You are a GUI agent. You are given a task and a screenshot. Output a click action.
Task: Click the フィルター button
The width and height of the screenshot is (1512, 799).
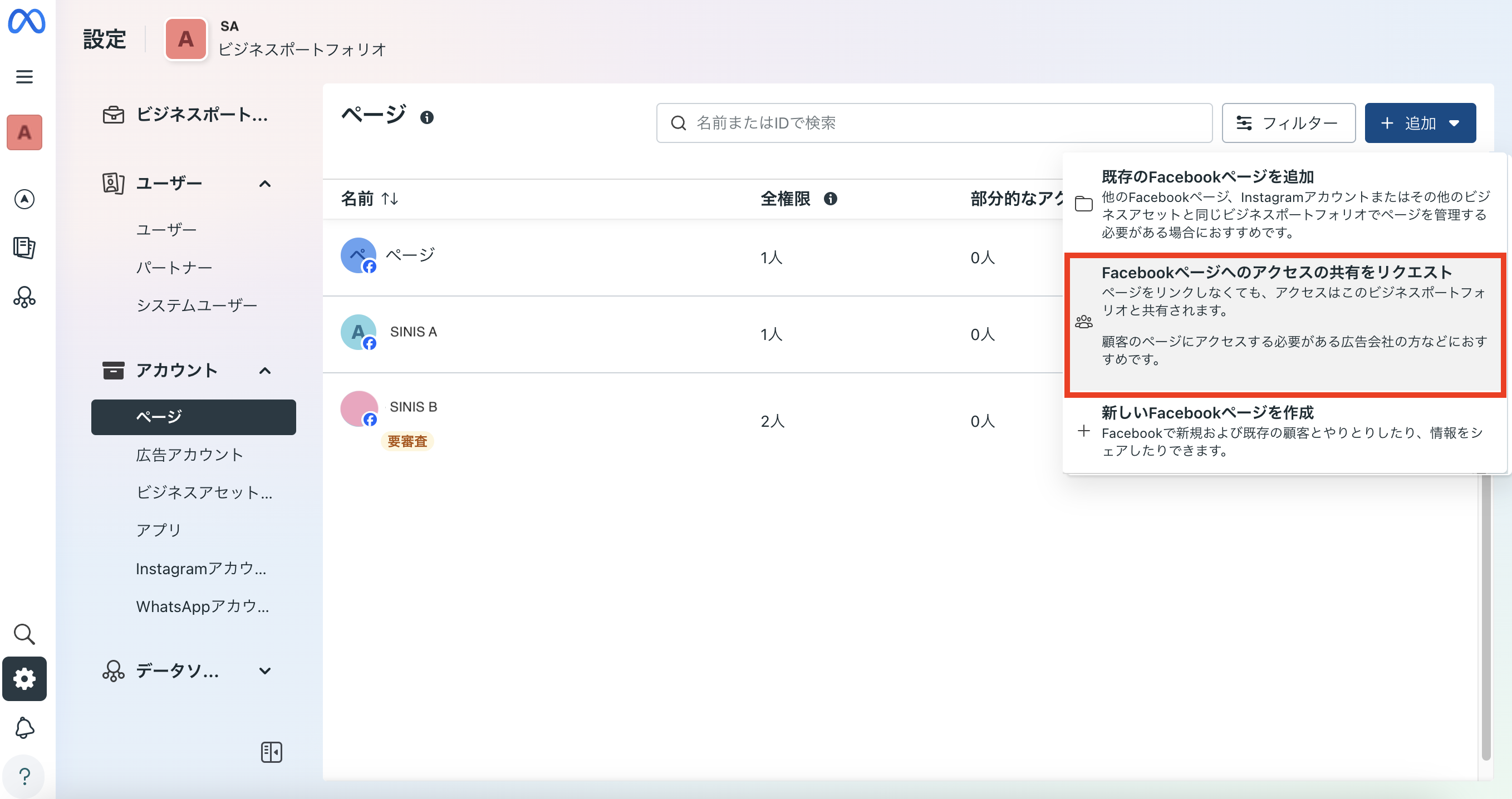click(x=1288, y=123)
